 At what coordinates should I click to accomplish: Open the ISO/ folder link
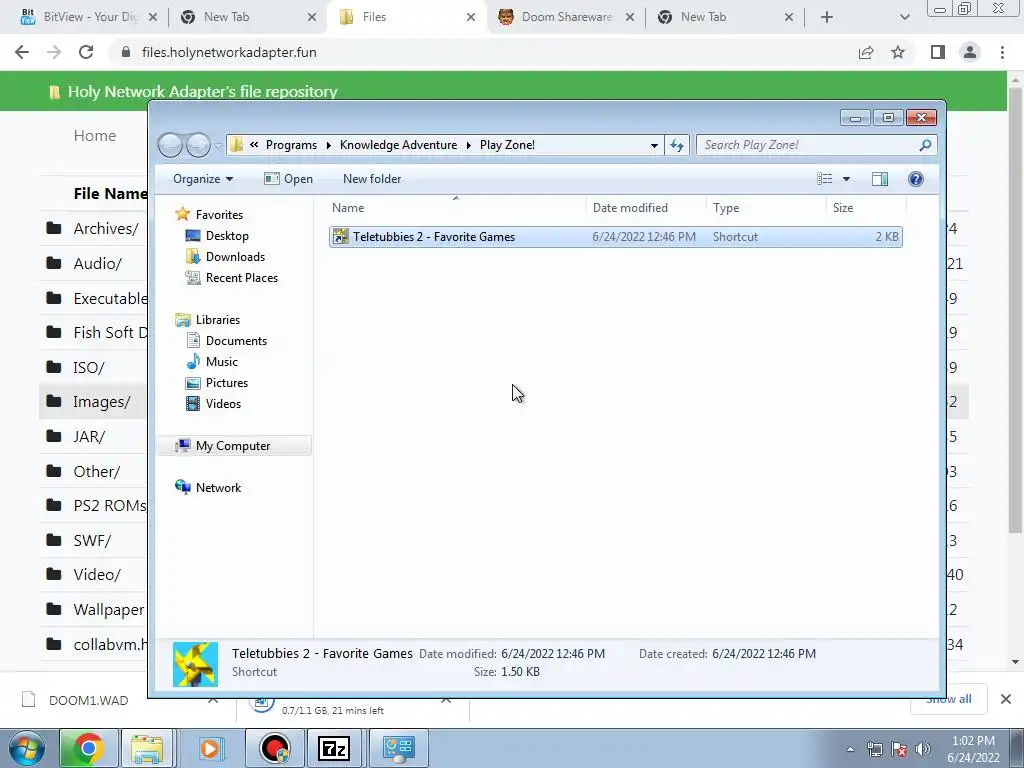(x=89, y=368)
